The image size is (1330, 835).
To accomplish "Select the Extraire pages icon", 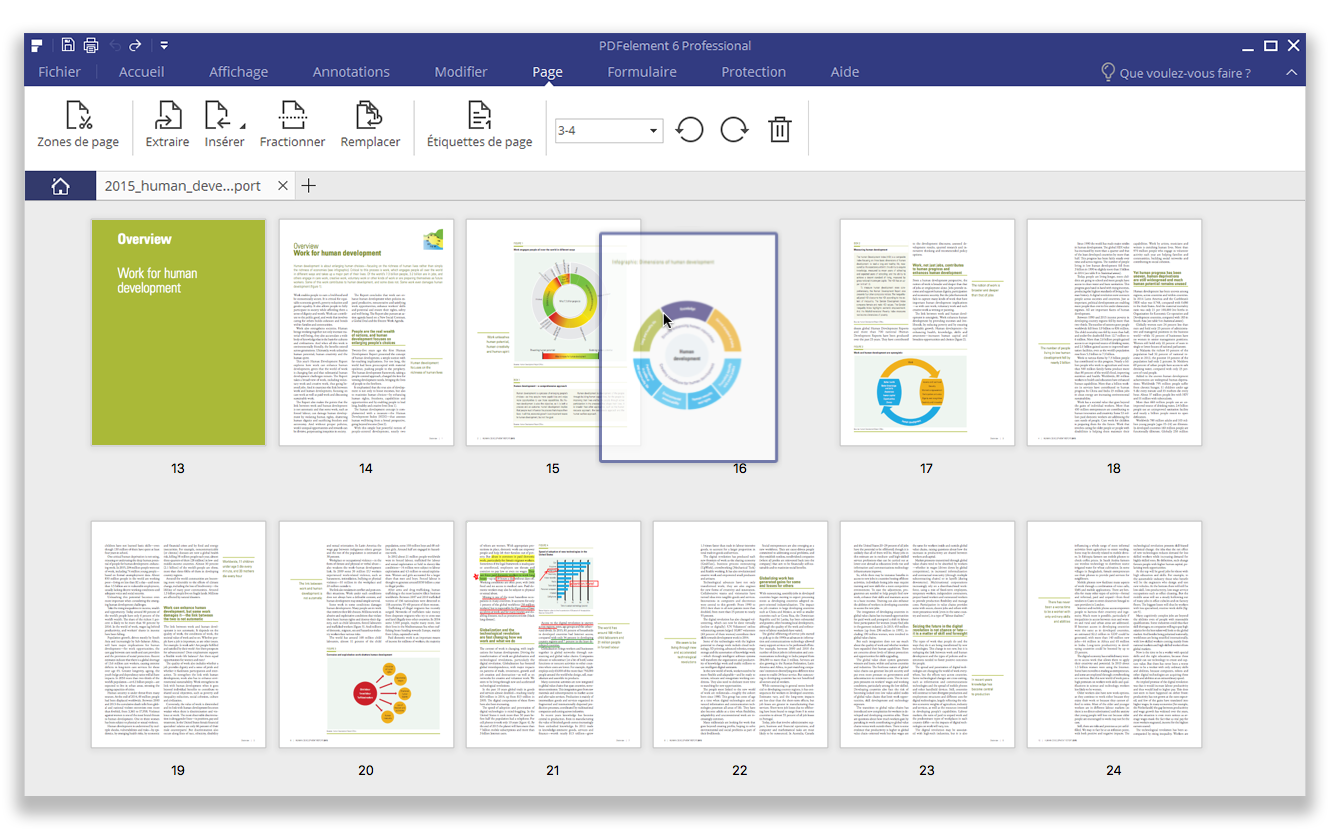I will point(167,126).
